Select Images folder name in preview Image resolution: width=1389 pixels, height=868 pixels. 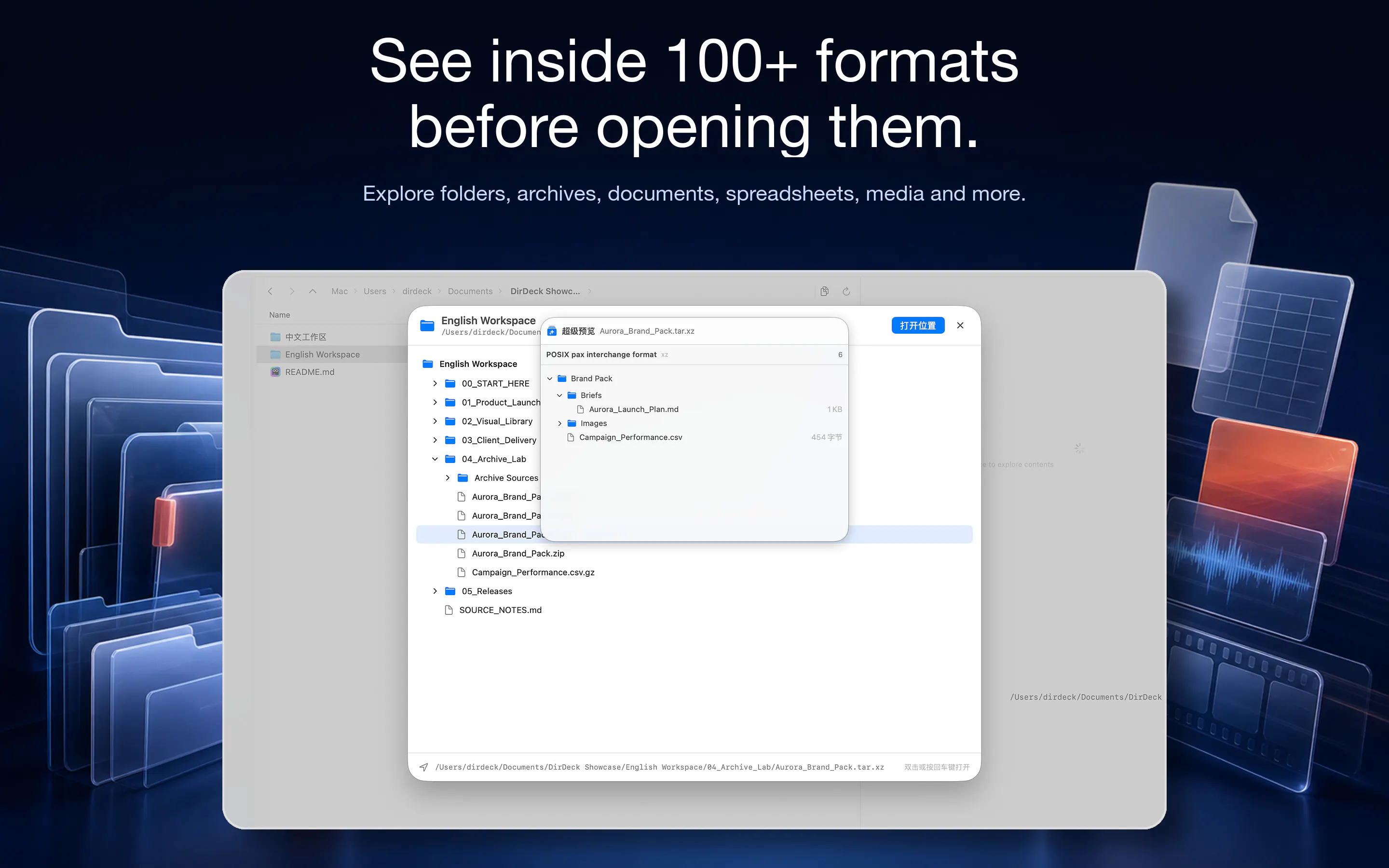tap(594, 424)
